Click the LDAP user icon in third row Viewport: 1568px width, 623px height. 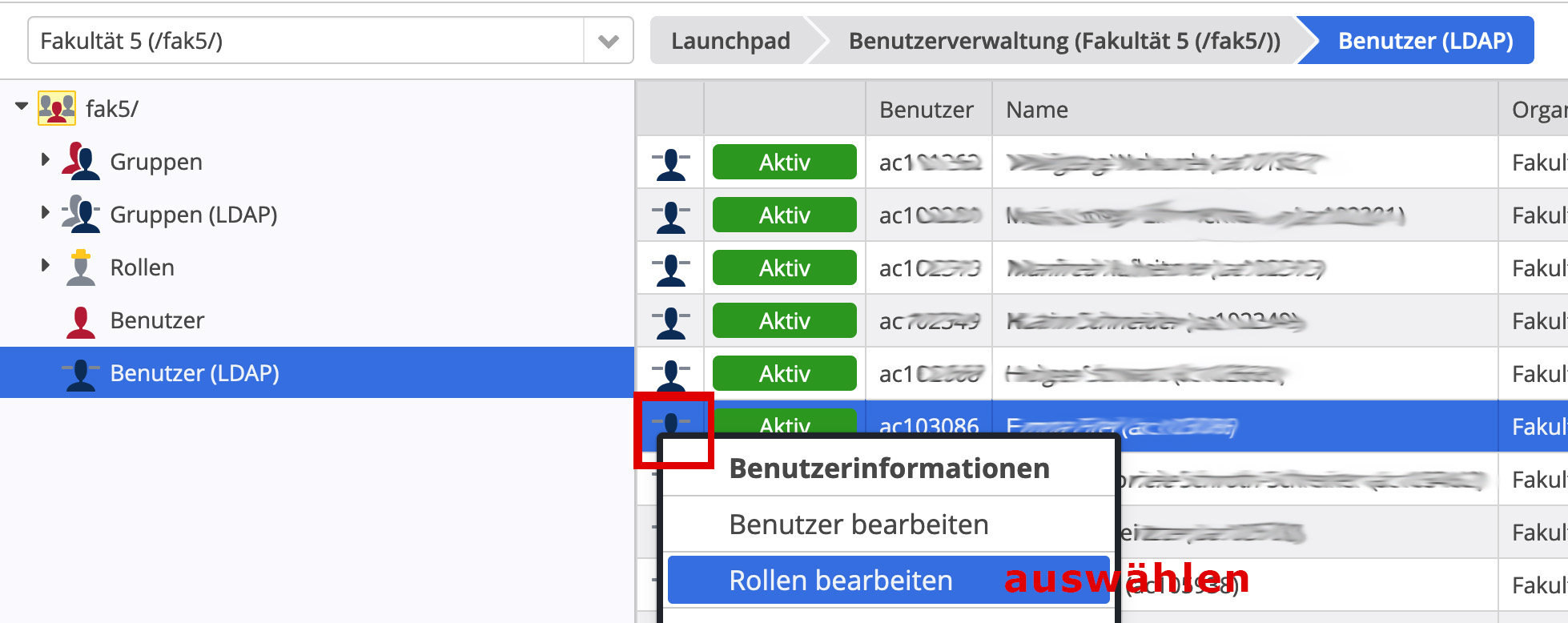tap(671, 269)
